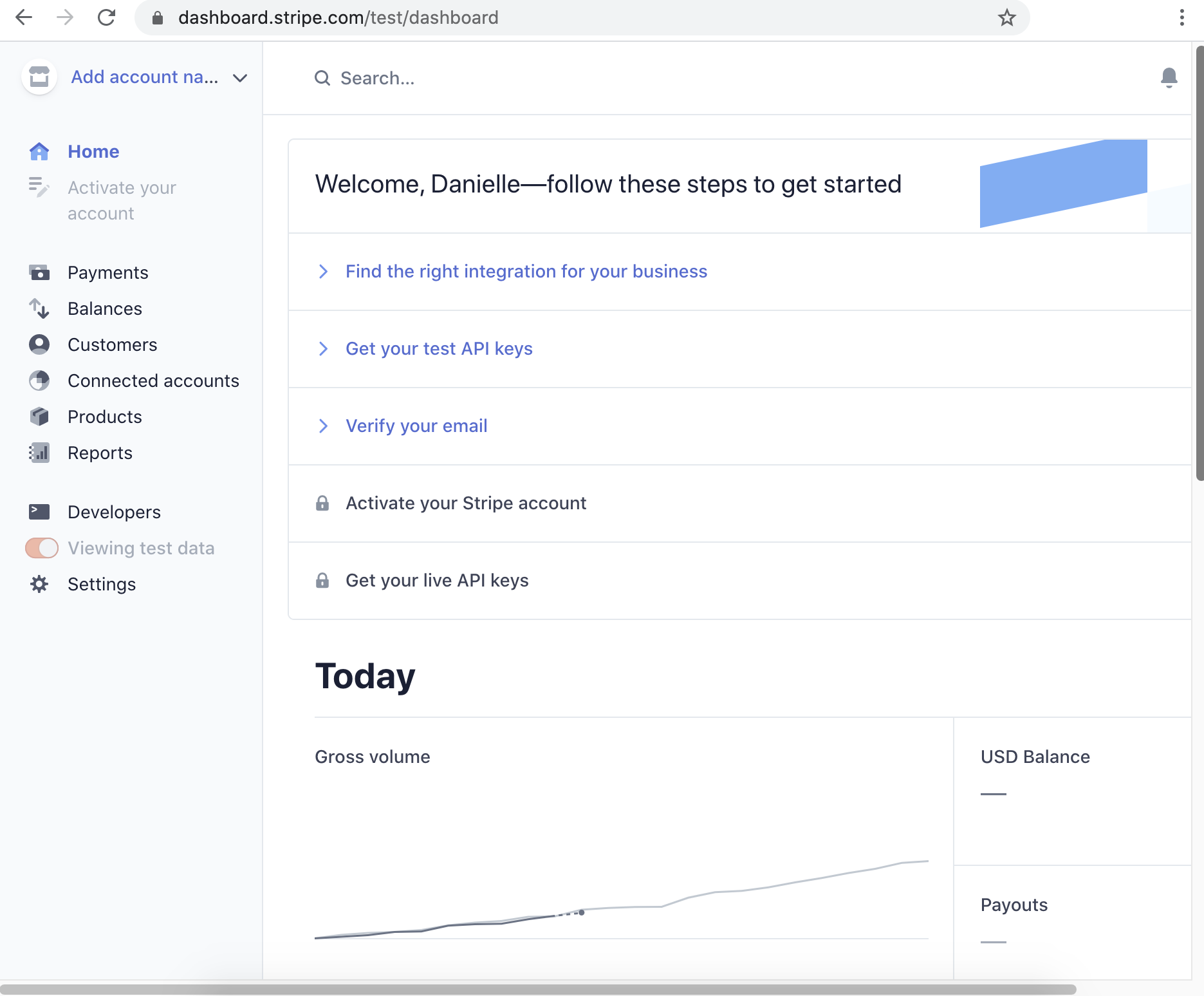The width and height of the screenshot is (1204, 996).
Task: Click the Balances arrows icon
Action: click(39, 309)
